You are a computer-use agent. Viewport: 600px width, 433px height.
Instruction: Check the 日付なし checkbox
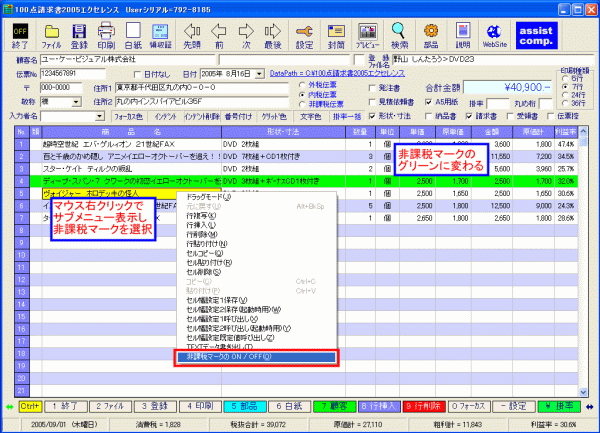pos(137,74)
